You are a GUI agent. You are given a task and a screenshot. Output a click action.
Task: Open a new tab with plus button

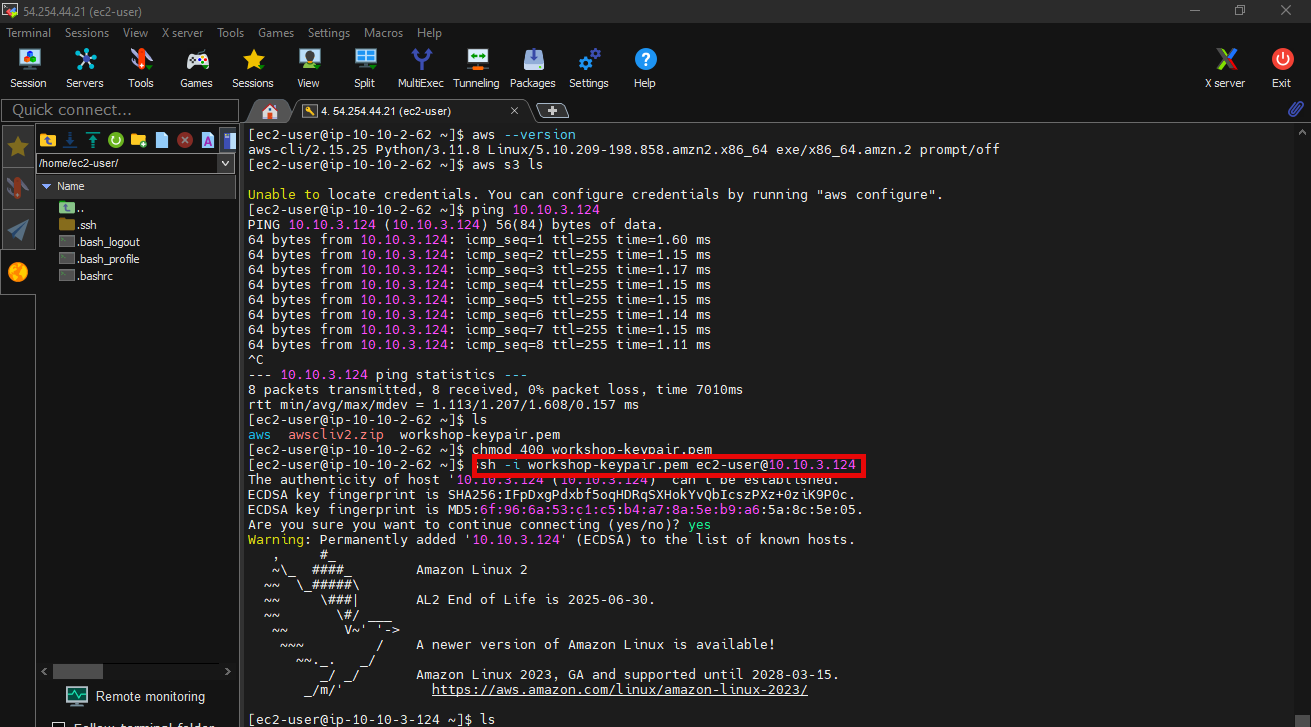[552, 111]
